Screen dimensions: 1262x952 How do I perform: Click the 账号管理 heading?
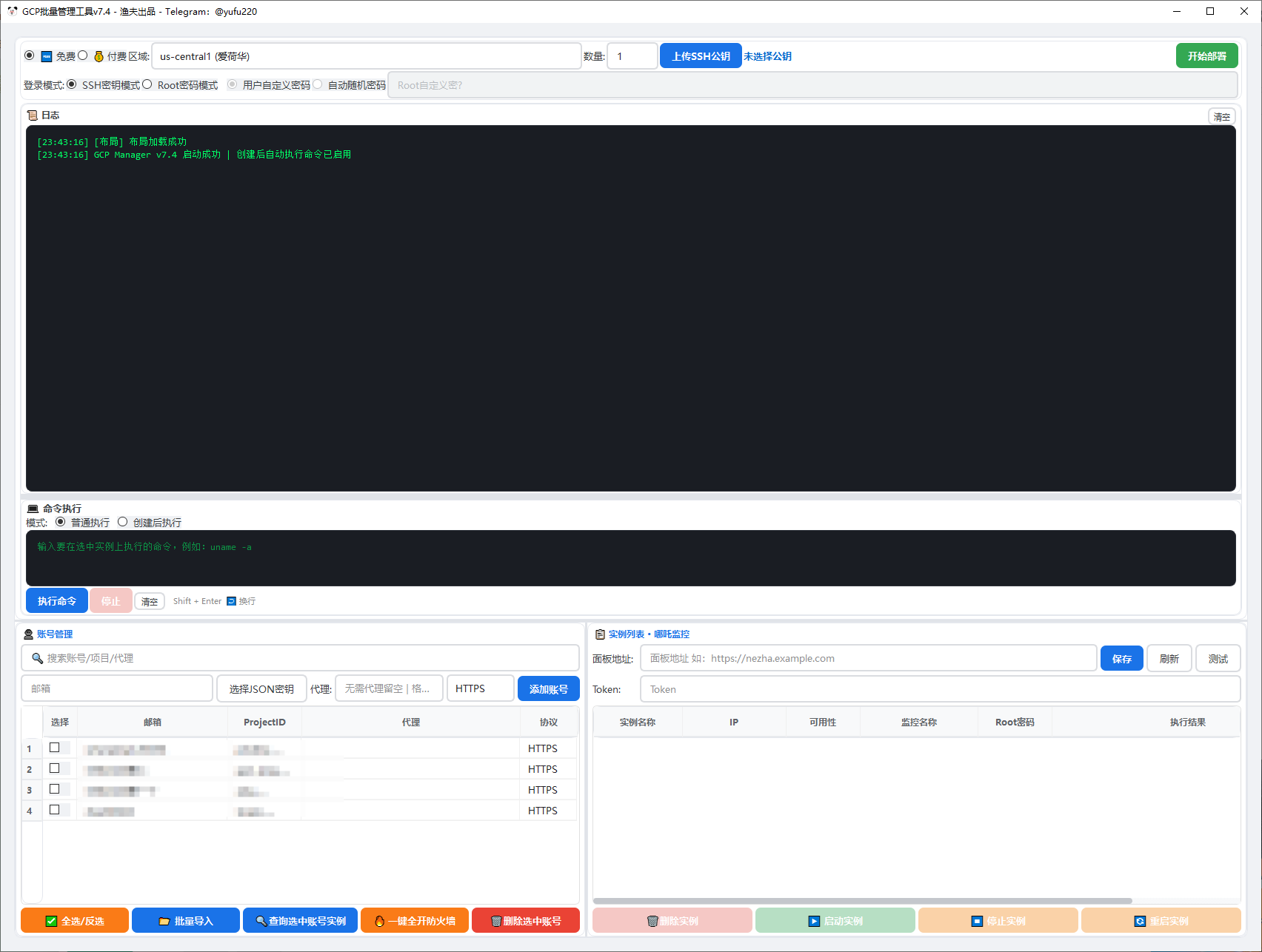click(55, 634)
